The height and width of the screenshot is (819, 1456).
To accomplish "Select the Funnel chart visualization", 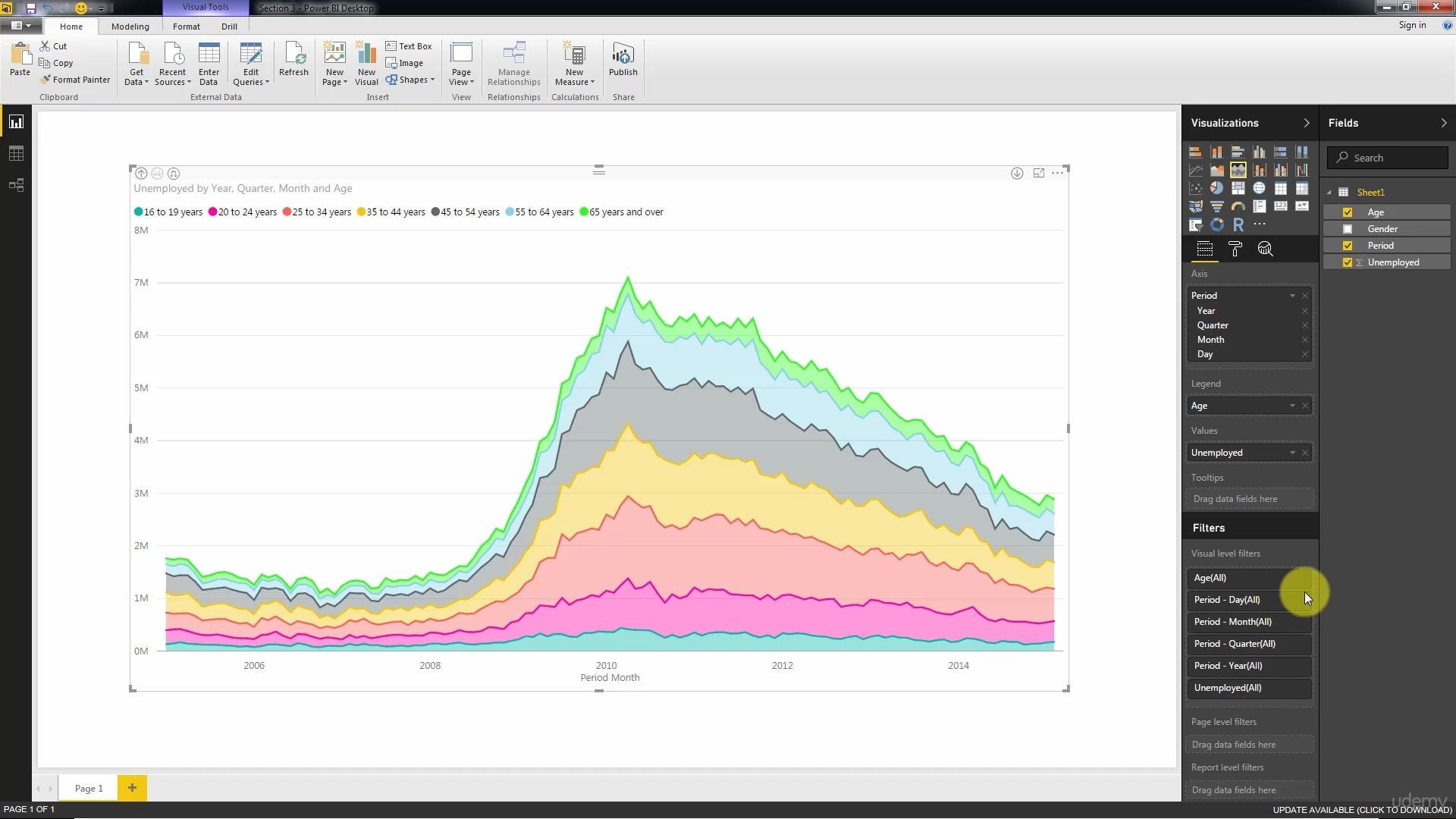I will 1217,206.
